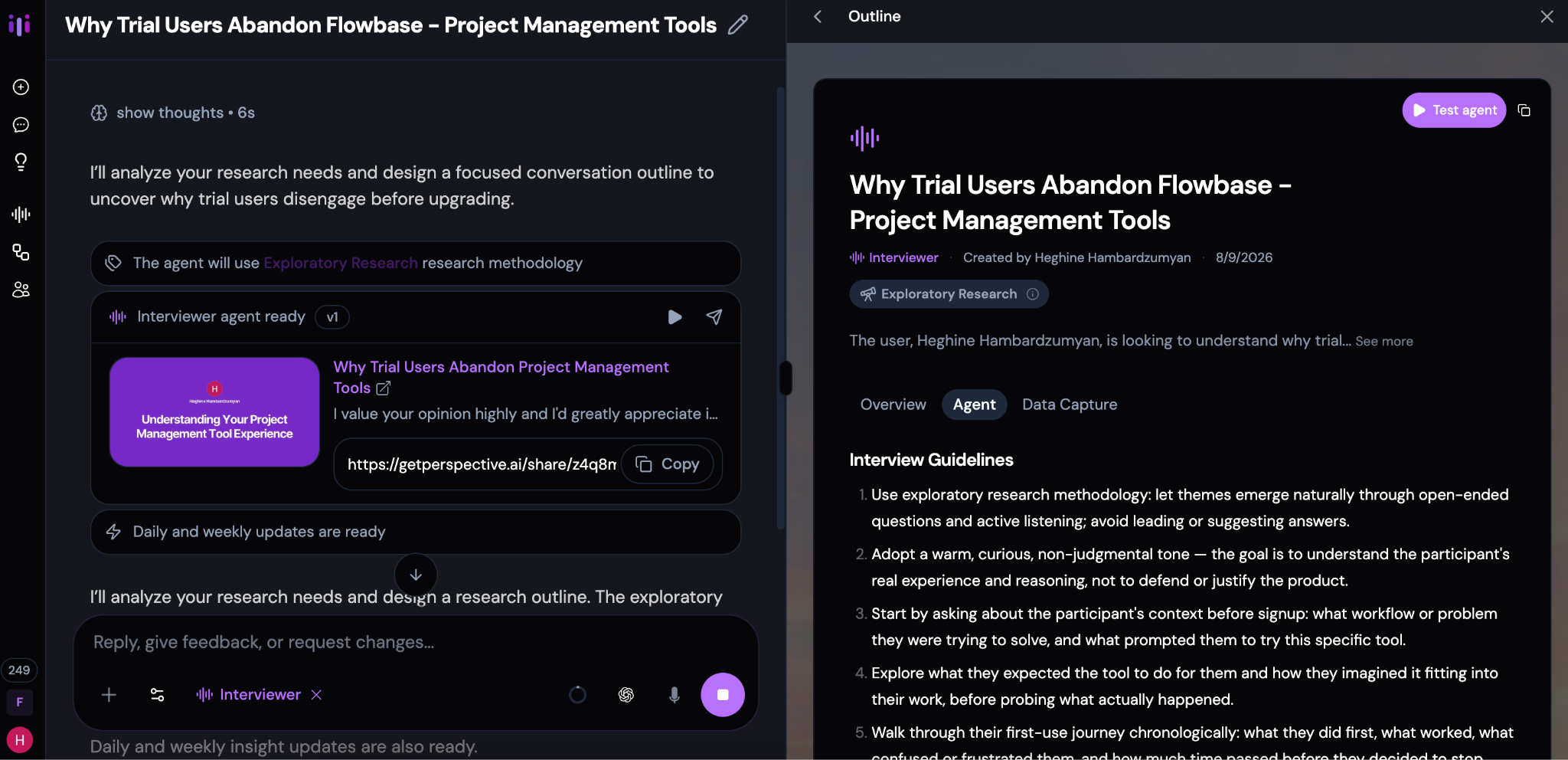Click the 249 counter badge
1568x760 pixels.
coord(19,670)
